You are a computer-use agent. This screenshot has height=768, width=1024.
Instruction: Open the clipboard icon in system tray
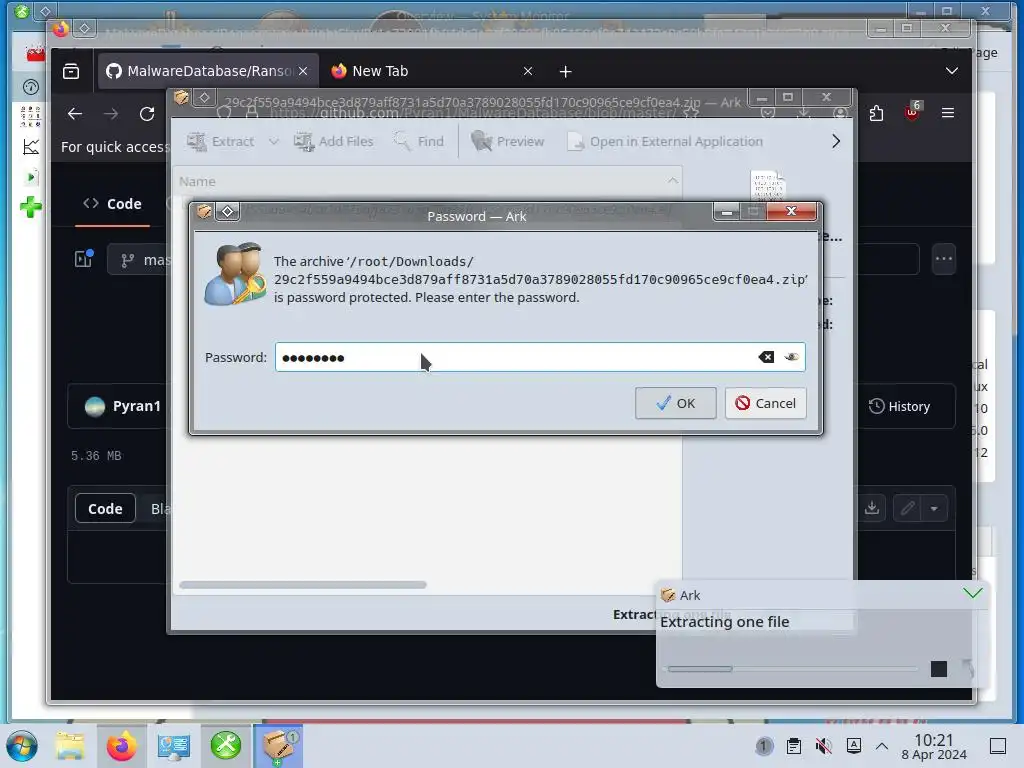(793, 746)
